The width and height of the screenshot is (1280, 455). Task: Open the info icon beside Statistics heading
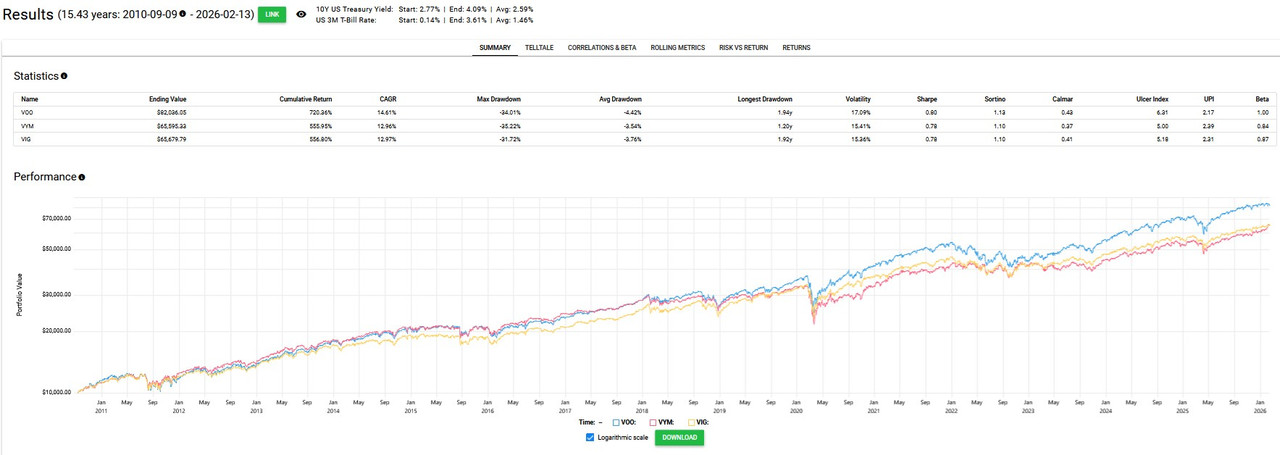pos(64,76)
